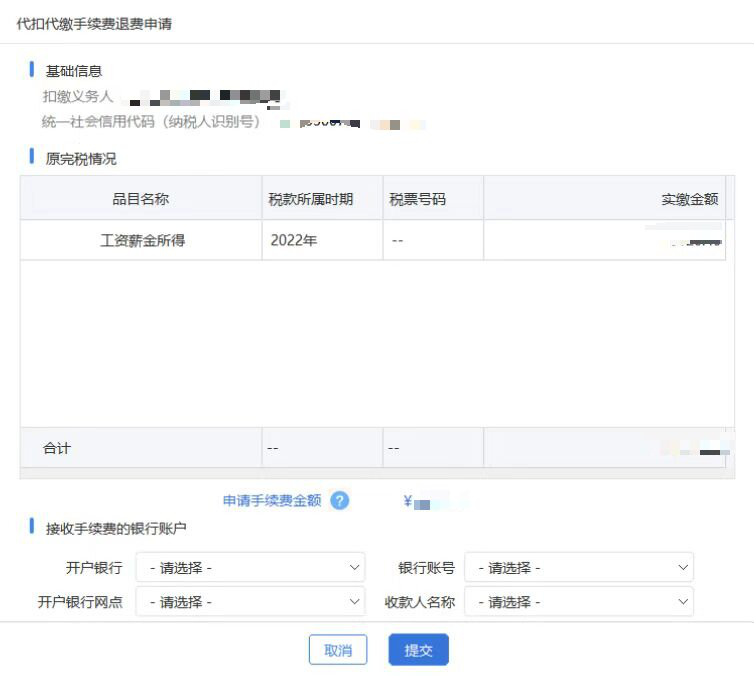Click the 税票号码 column header
This screenshot has height=676, width=754.
pyautogui.click(x=433, y=199)
